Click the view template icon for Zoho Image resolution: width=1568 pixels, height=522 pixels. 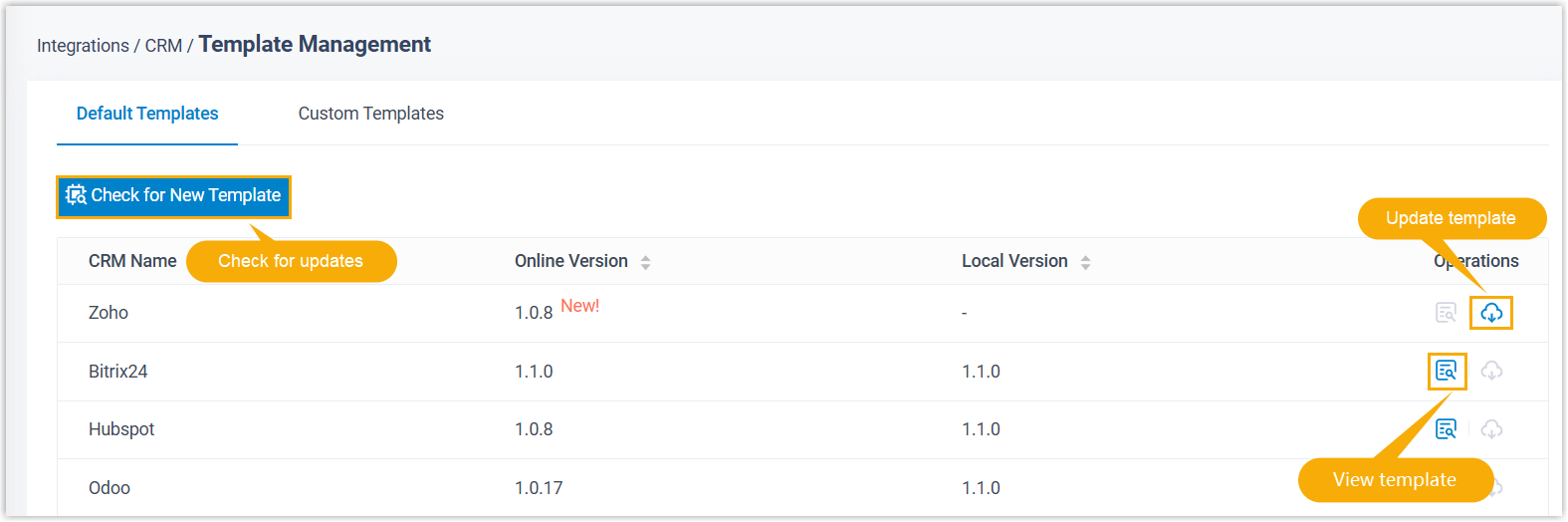[1446, 313]
